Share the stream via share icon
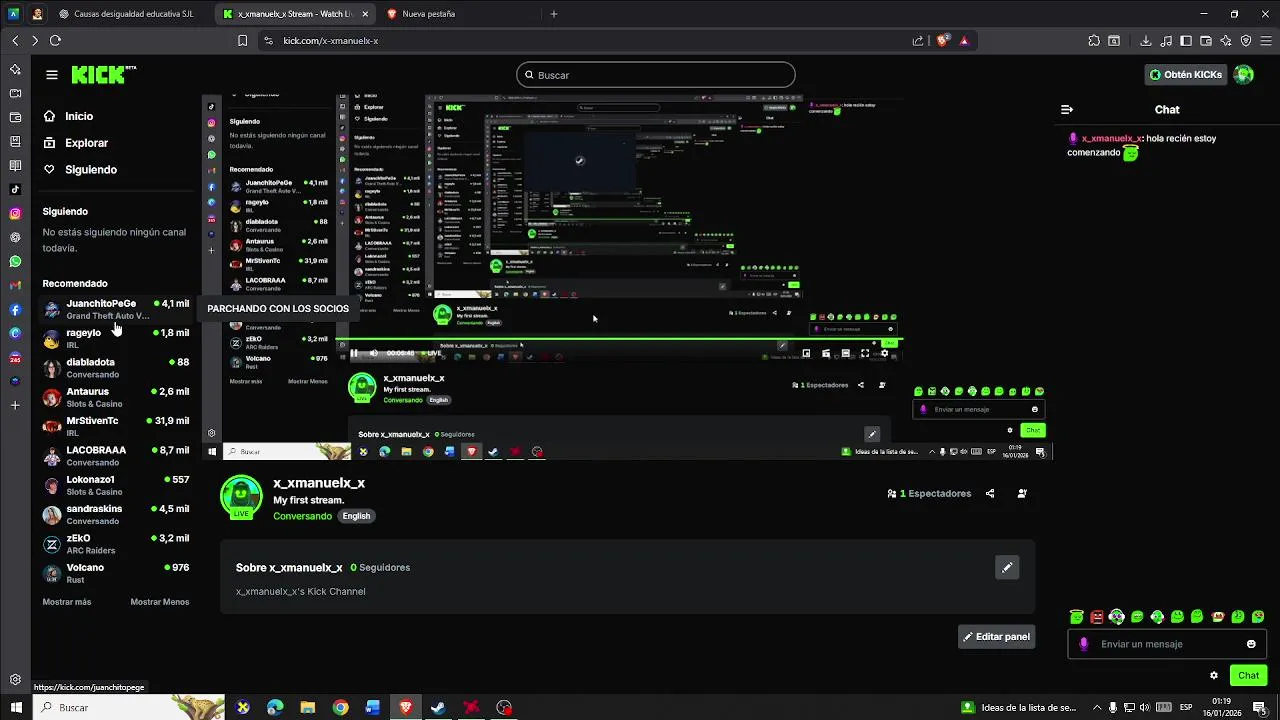The image size is (1280, 720). tap(990, 493)
